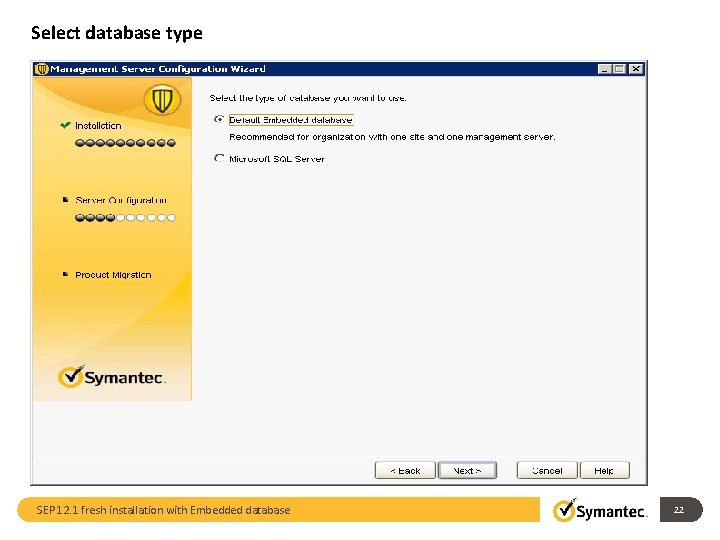Image resolution: width=720 pixels, height=540 pixels.
Task: Click the 'Select the type of database' instruction
Action: tap(308, 98)
